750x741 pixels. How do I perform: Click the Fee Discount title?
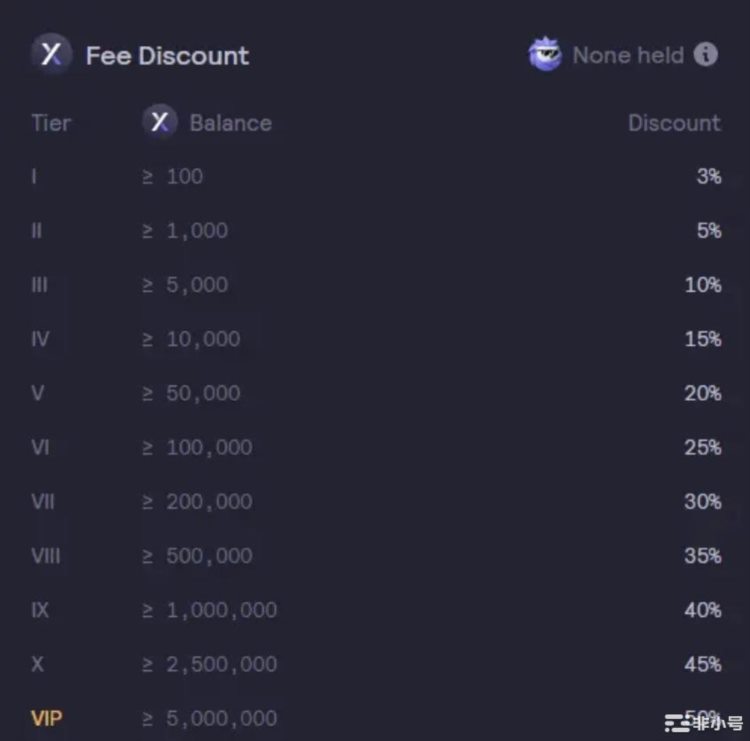coord(167,55)
